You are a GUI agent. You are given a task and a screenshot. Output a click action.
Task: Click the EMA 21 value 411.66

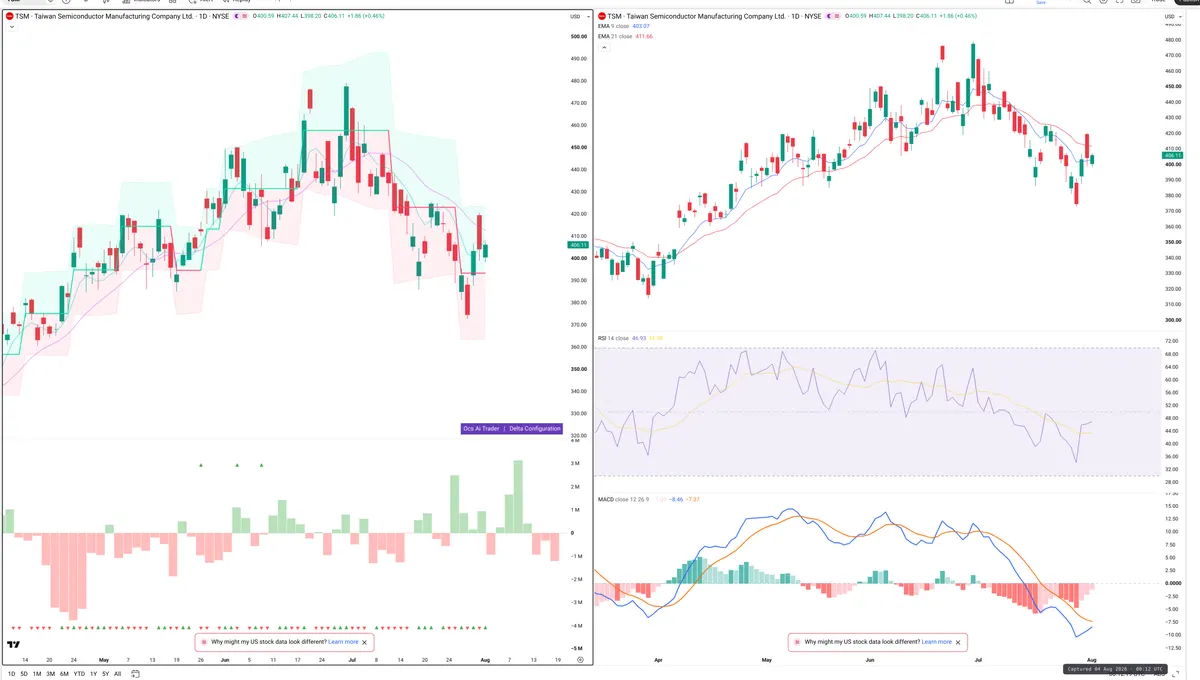click(x=644, y=36)
